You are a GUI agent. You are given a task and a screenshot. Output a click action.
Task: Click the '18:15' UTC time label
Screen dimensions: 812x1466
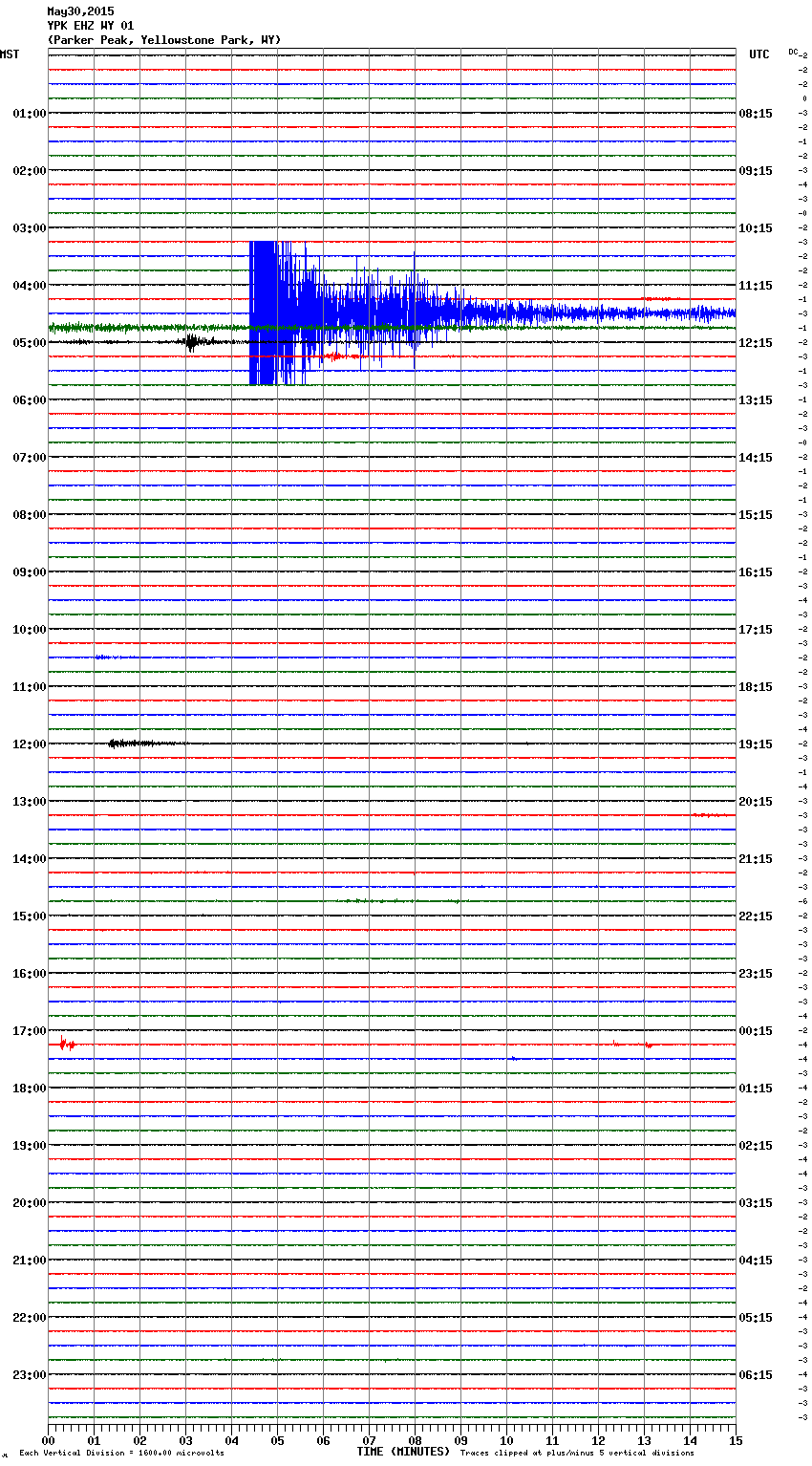click(756, 686)
